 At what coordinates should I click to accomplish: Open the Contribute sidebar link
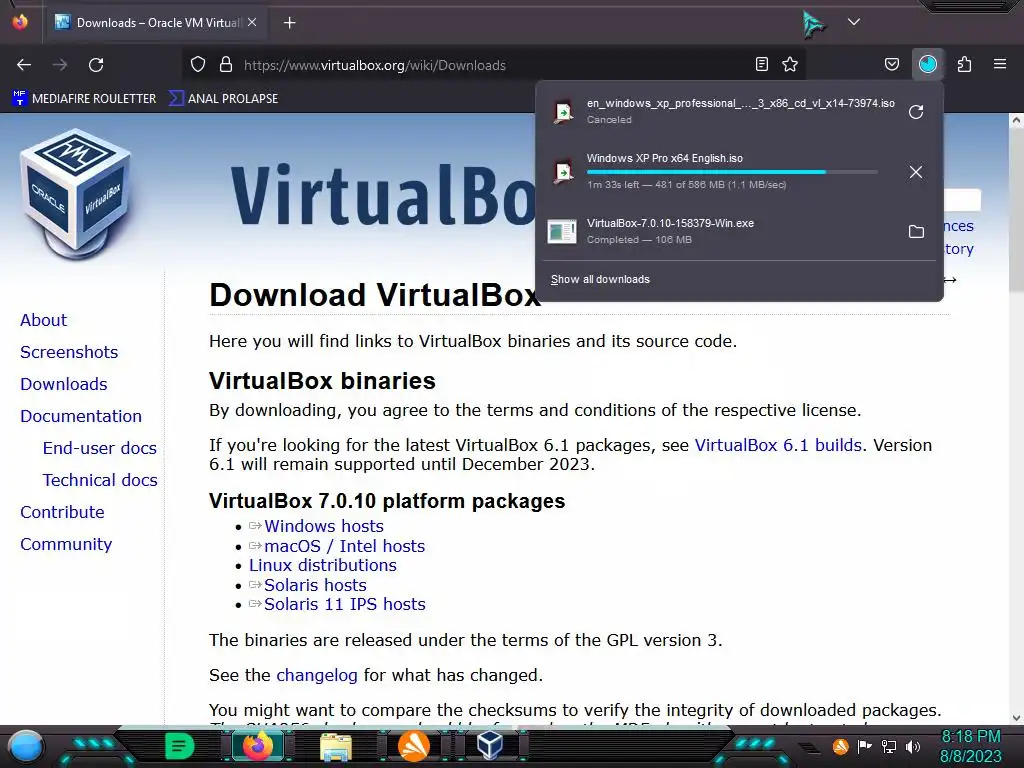pyautogui.click(x=62, y=512)
